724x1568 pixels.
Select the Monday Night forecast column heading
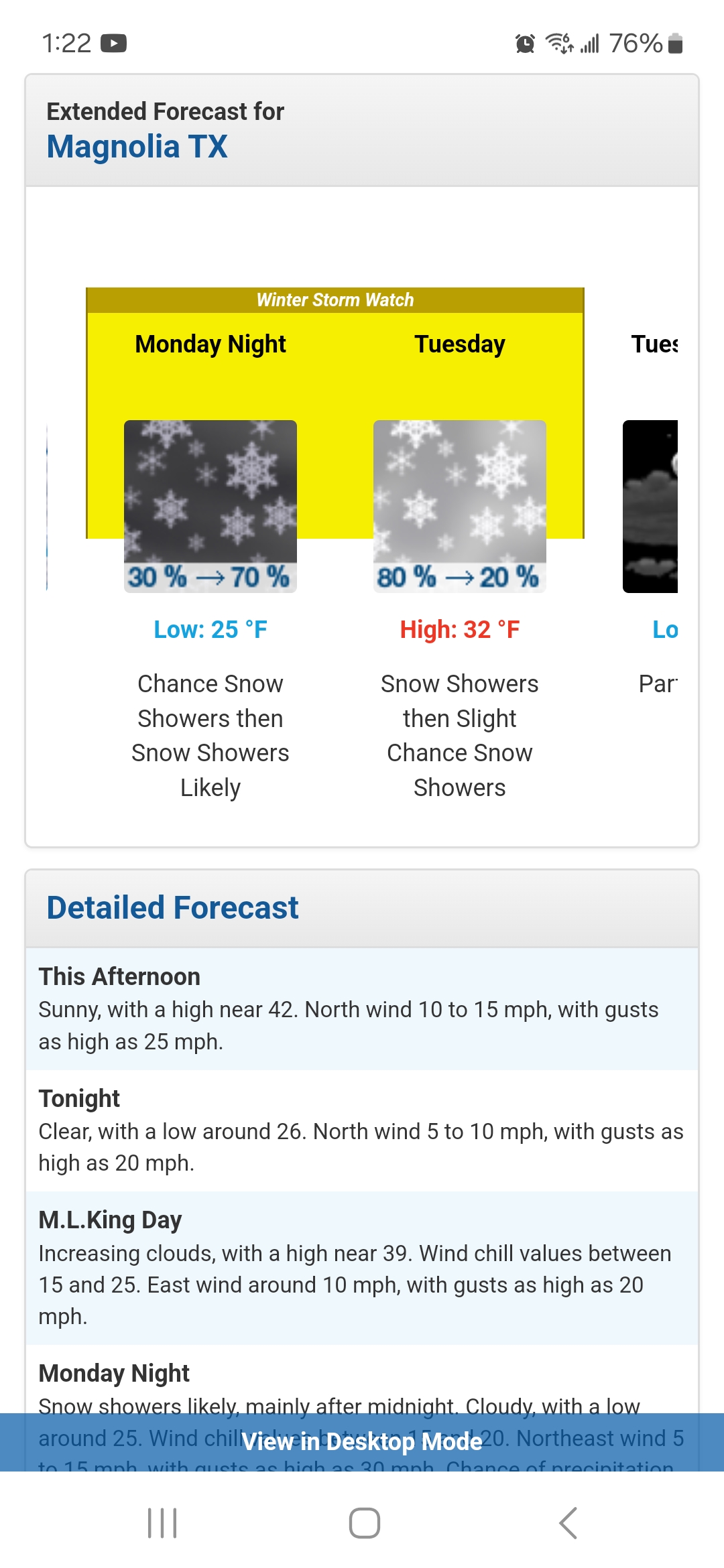[x=210, y=344]
